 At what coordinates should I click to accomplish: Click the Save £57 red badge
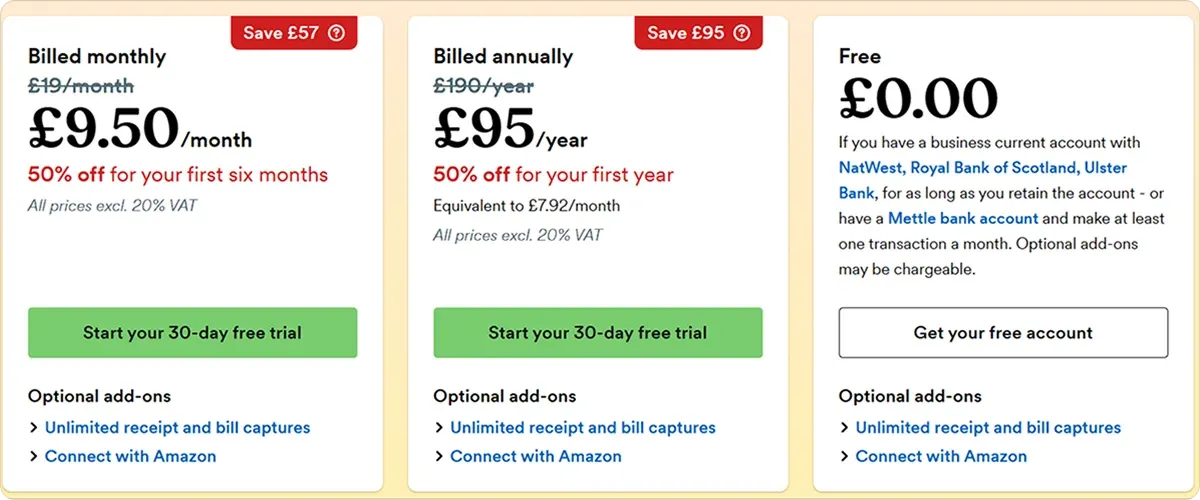[293, 33]
